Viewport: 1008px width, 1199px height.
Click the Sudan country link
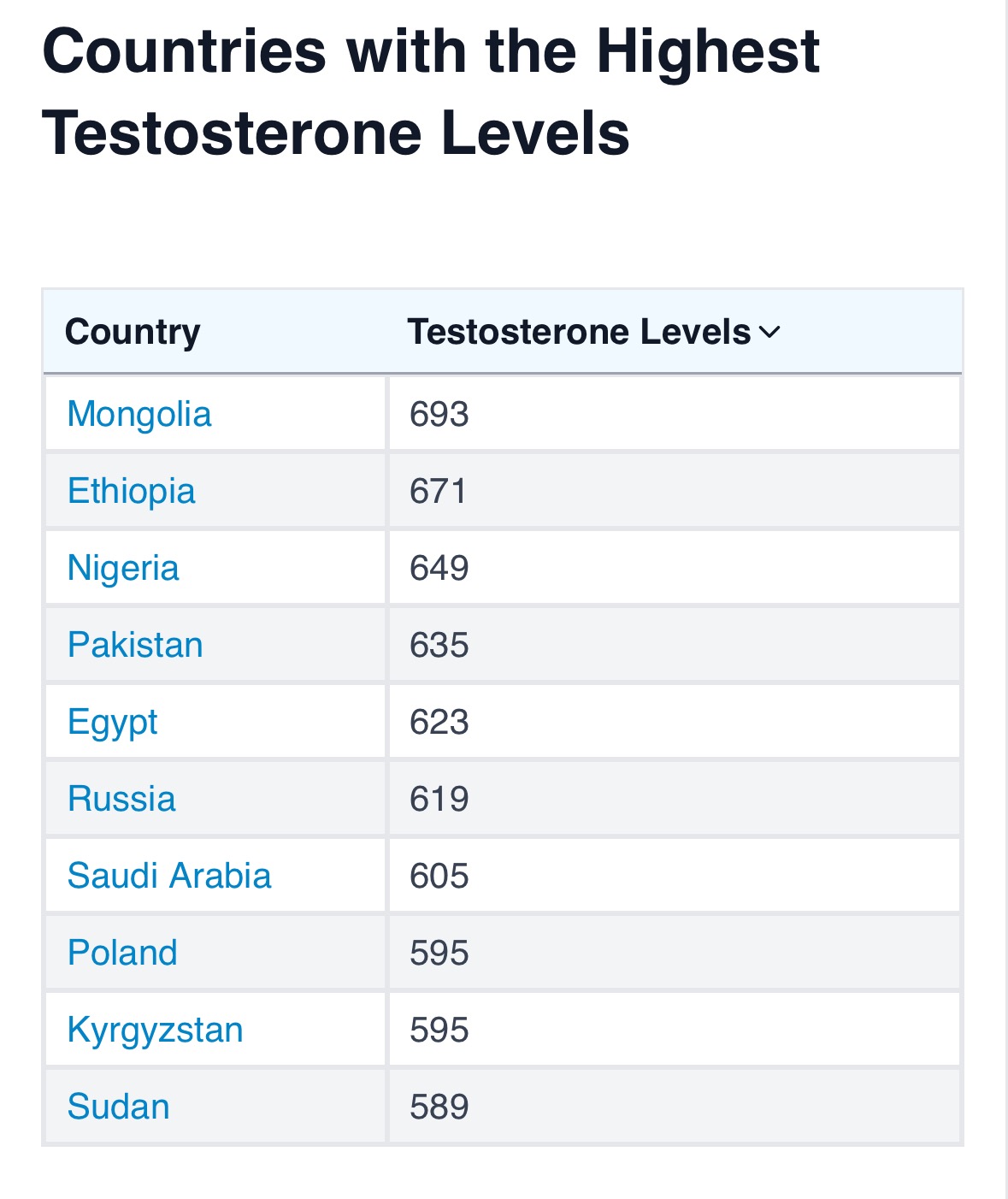(x=119, y=1107)
